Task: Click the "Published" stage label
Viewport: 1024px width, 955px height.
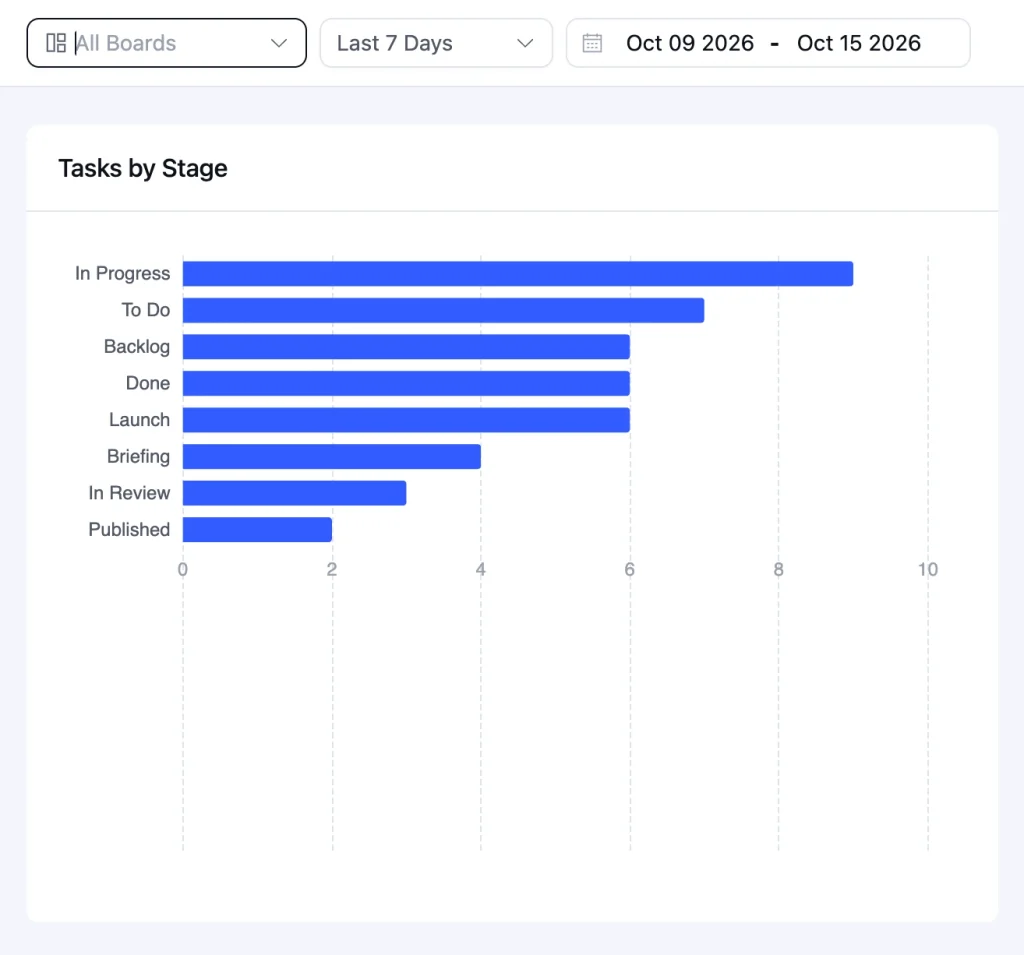Action: tap(129, 529)
